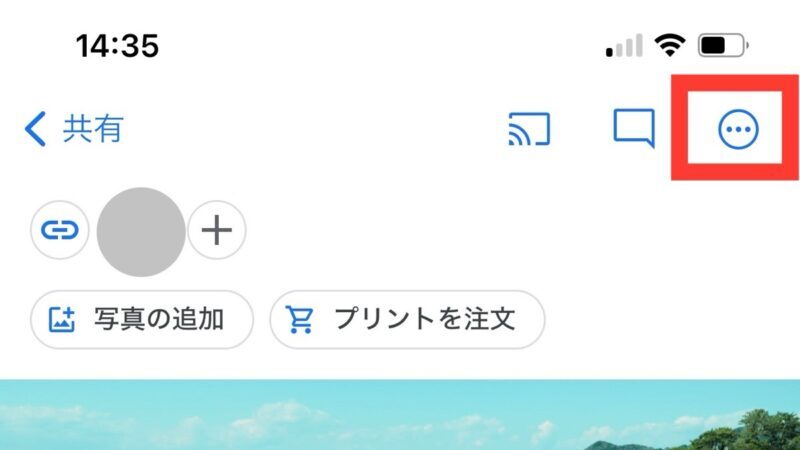Select the gray member avatar circle

pyautogui.click(x=141, y=232)
